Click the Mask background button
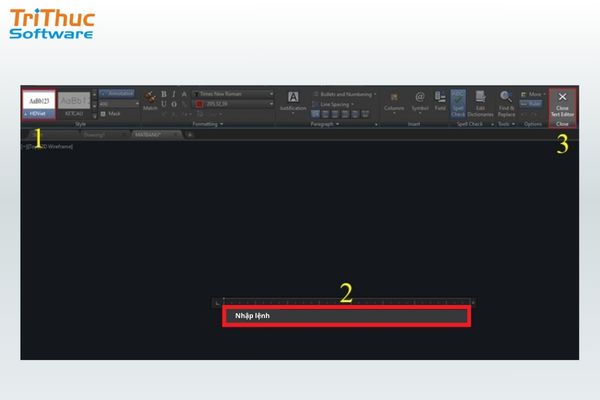The width and height of the screenshot is (600, 400). 111,114
